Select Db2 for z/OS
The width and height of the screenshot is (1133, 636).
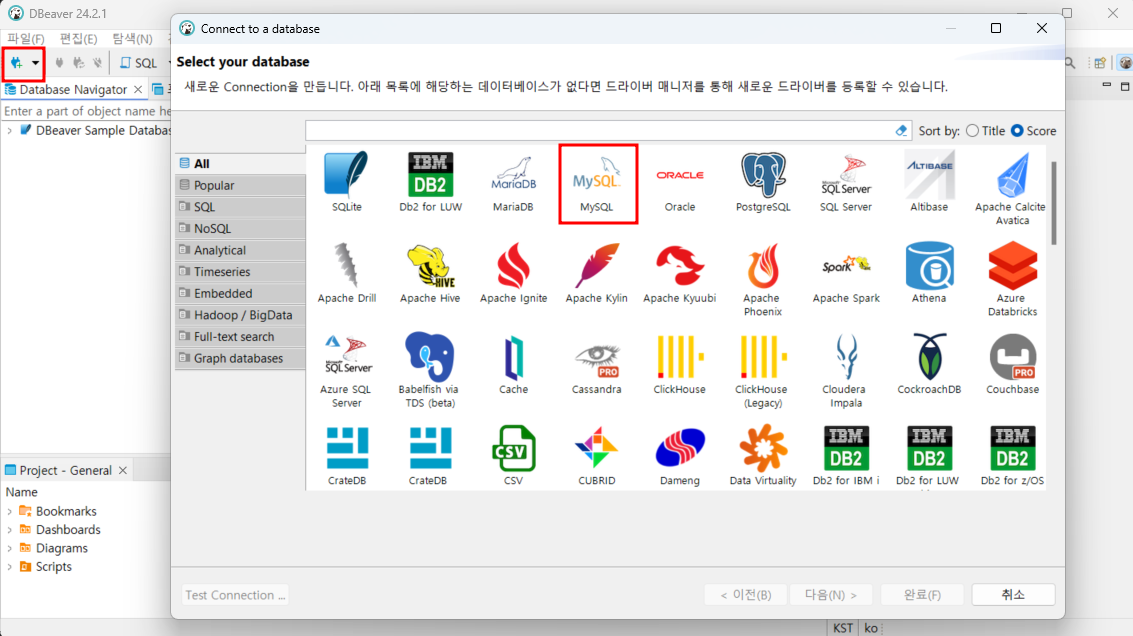(x=1012, y=455)
